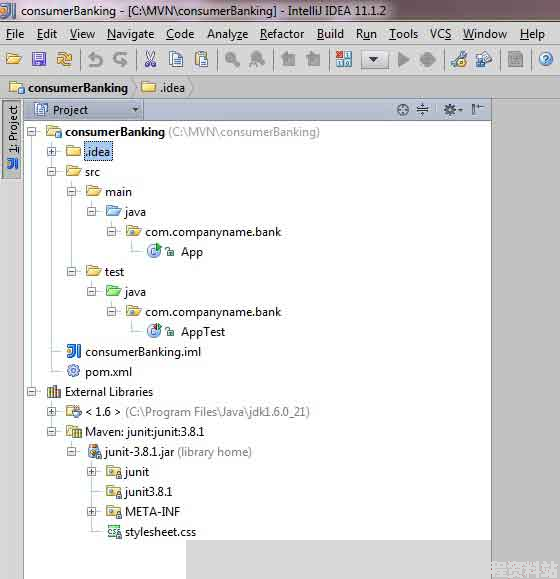
Task: Open Project Structure settings icon
Action: click(484, 59)
